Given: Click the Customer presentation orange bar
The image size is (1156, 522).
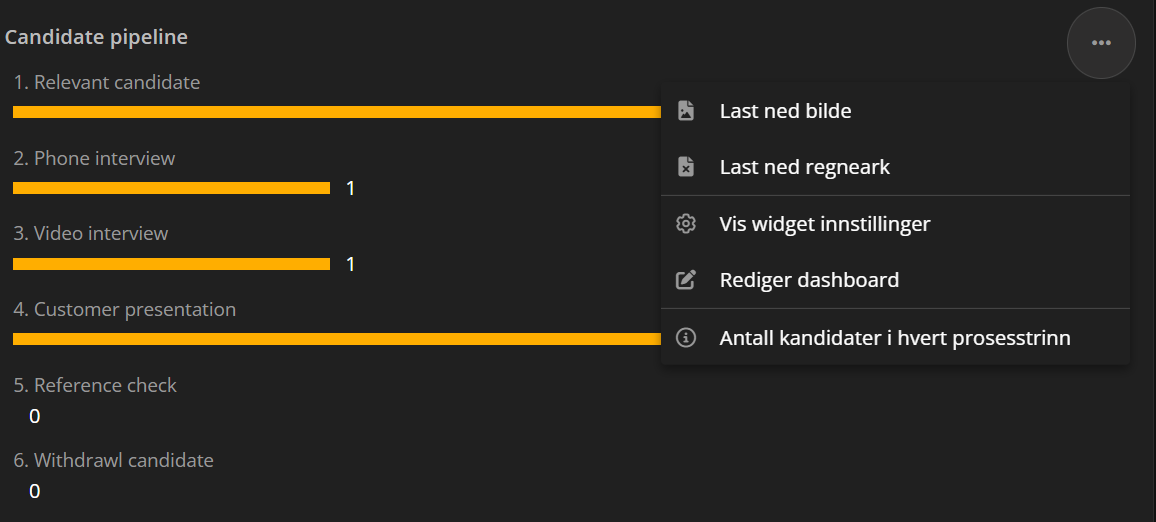Looking at the screenshot, I should tap(336, 339).
